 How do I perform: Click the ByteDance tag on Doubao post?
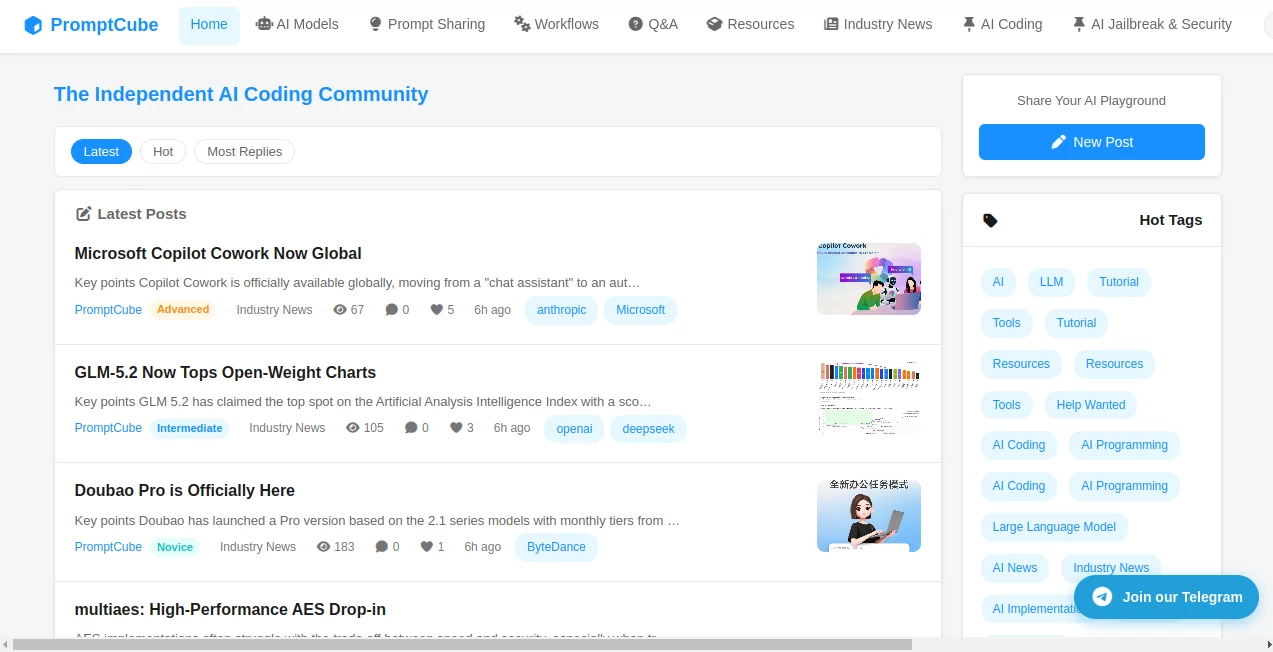click(x=556, y=547)
